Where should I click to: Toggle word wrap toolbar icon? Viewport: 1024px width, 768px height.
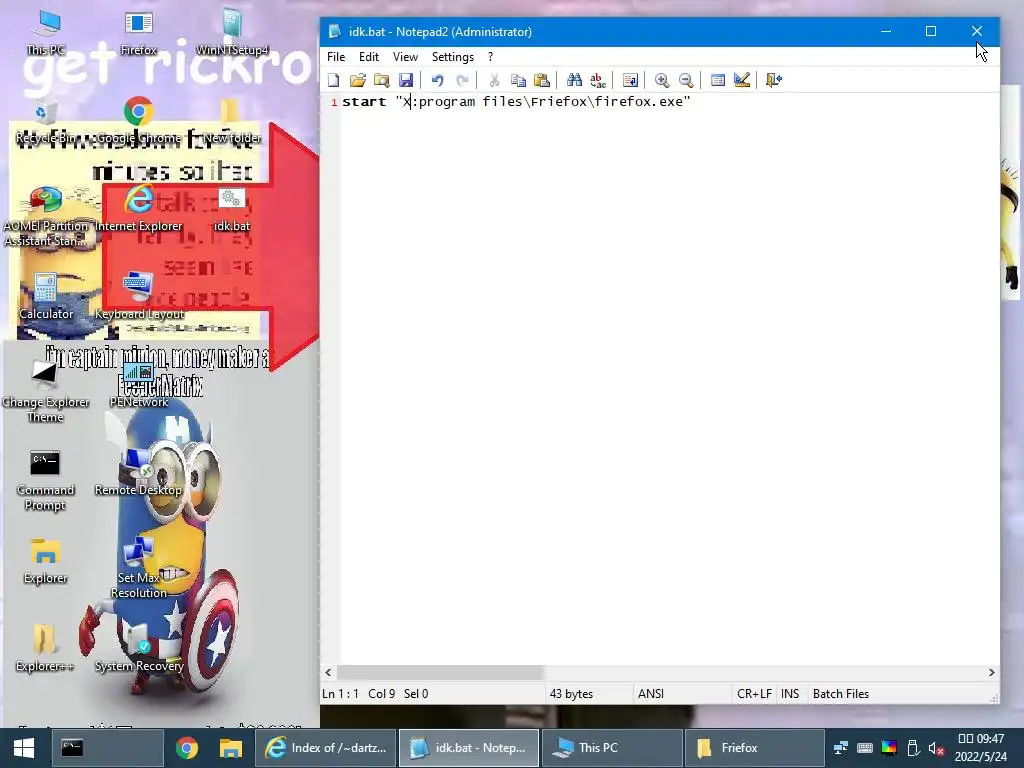coord(630,80)
